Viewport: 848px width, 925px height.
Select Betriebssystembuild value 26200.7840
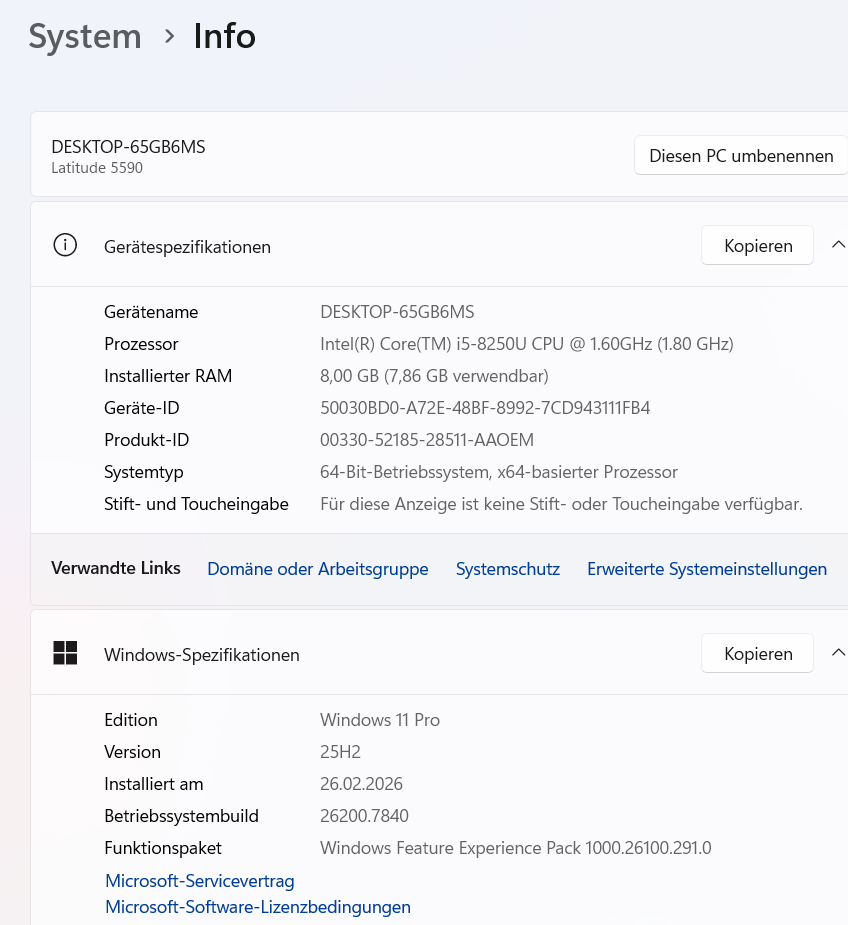pyautogui.click(x=364, y=816)
